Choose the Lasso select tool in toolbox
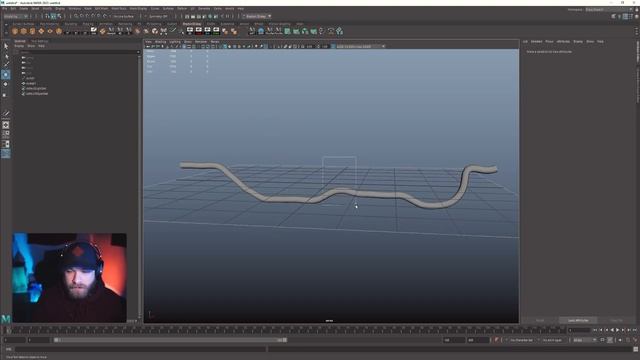 click(6, 56)
